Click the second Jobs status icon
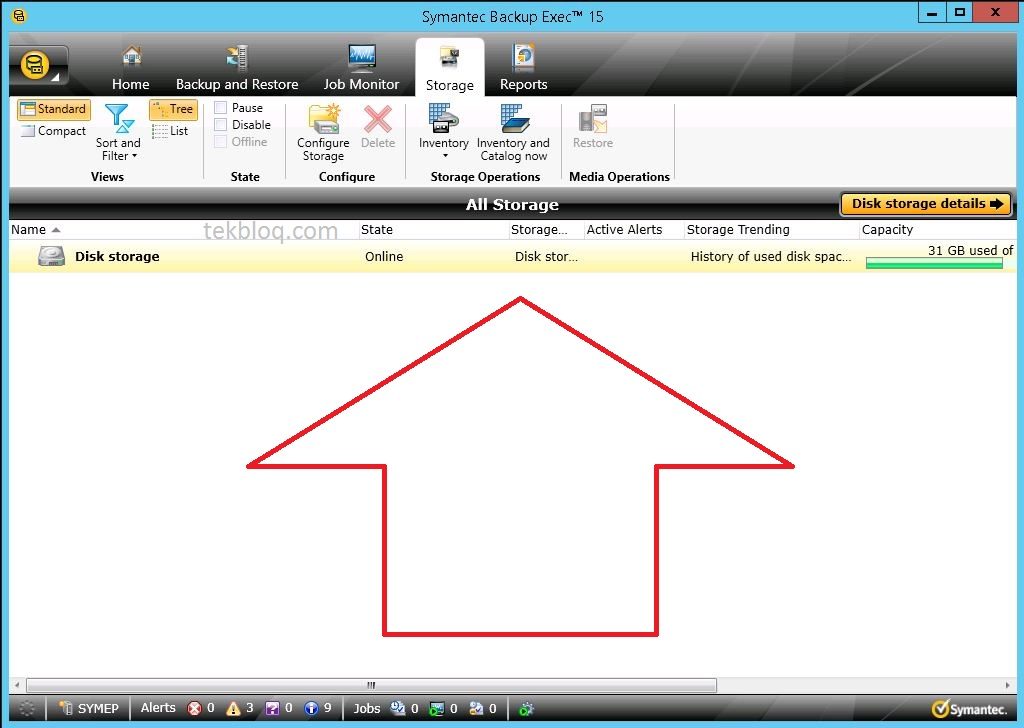Image resolution: width=1024 pixels, height=728 pixels. (437, 708)
